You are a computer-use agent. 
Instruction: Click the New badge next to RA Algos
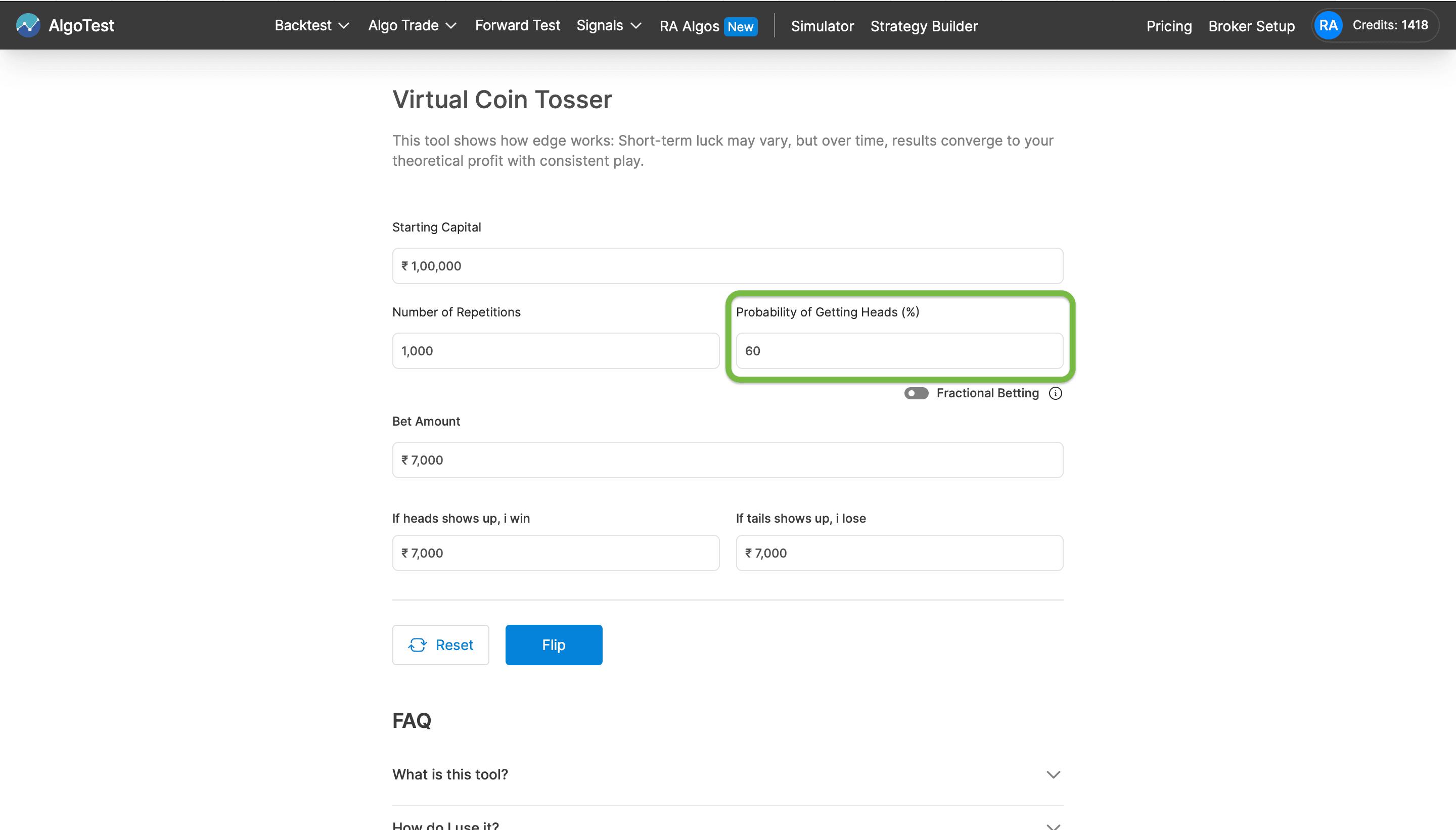pos(740,26)
